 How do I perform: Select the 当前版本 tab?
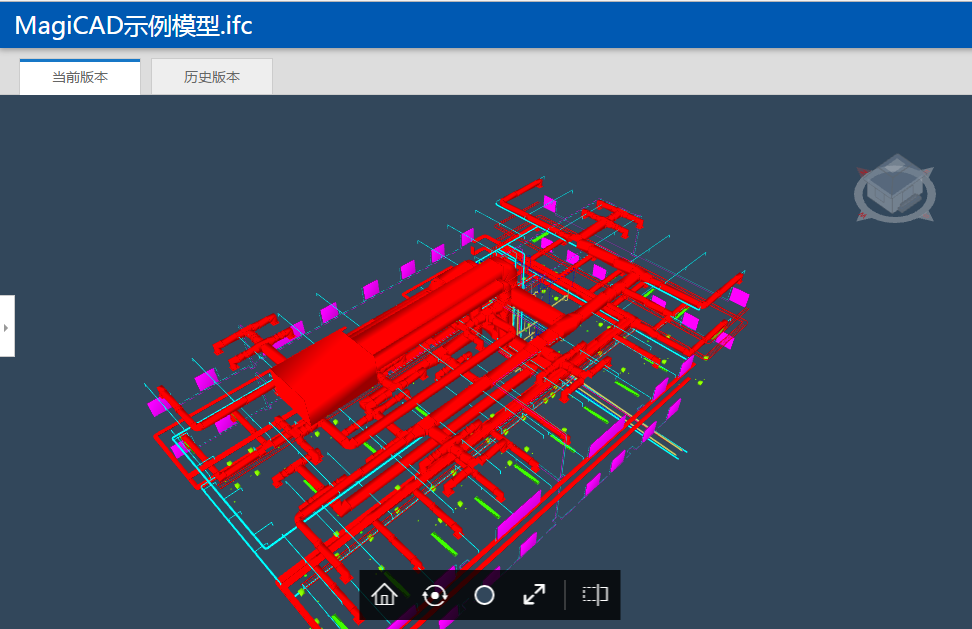[79, 76]
